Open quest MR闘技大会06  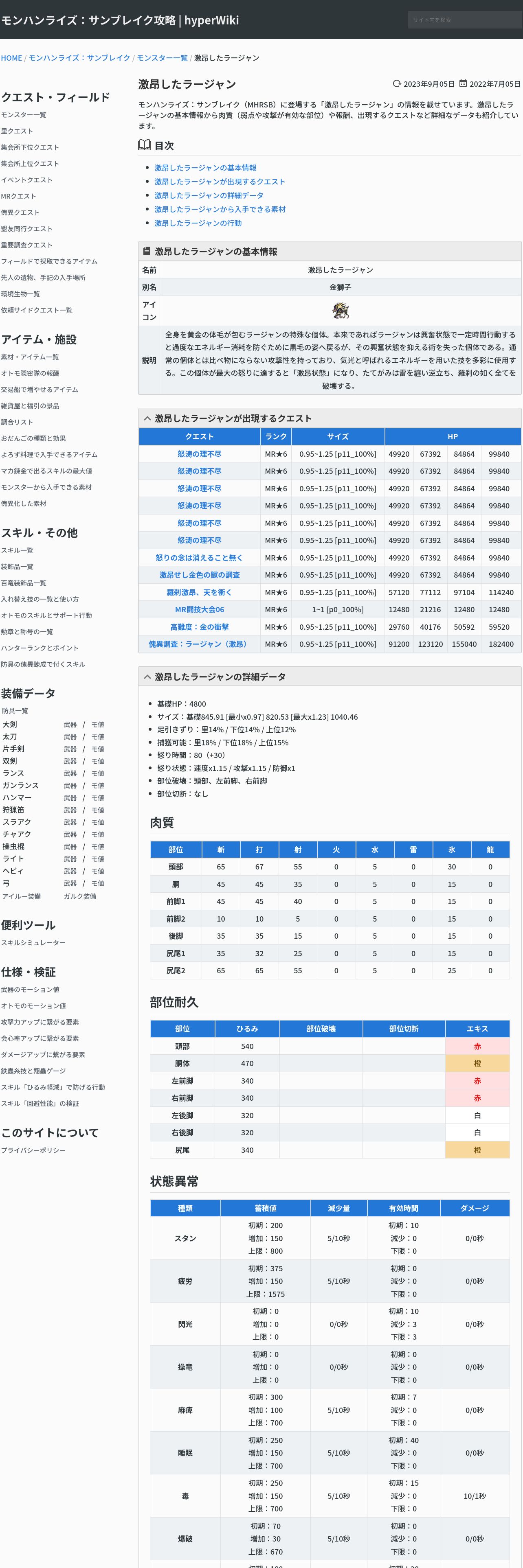tap(199, 609)
